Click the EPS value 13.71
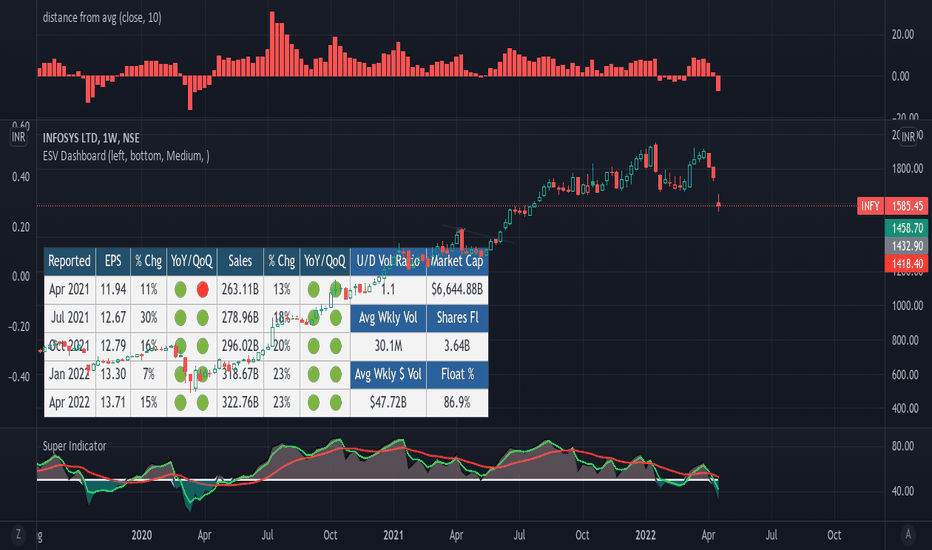 113,403
